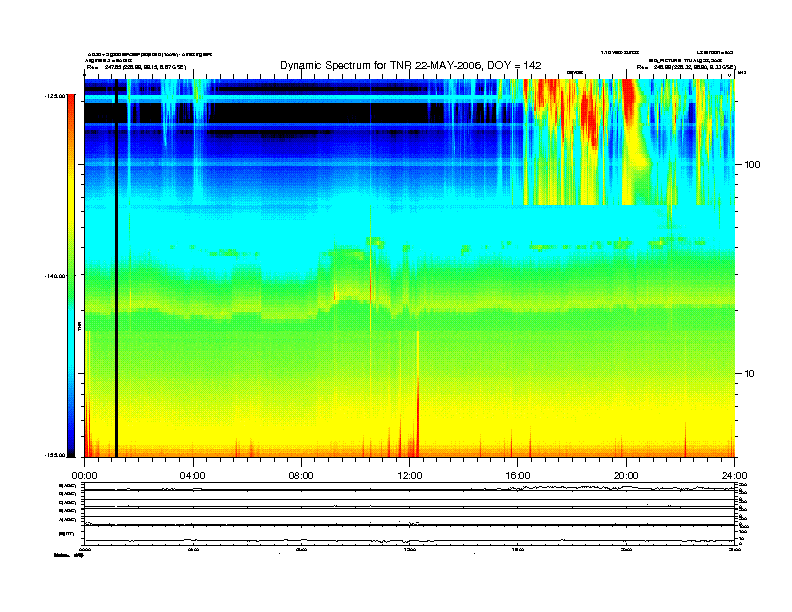
Task: Click the bottom magnetic field trace panel
Action: tap(409, 534)
